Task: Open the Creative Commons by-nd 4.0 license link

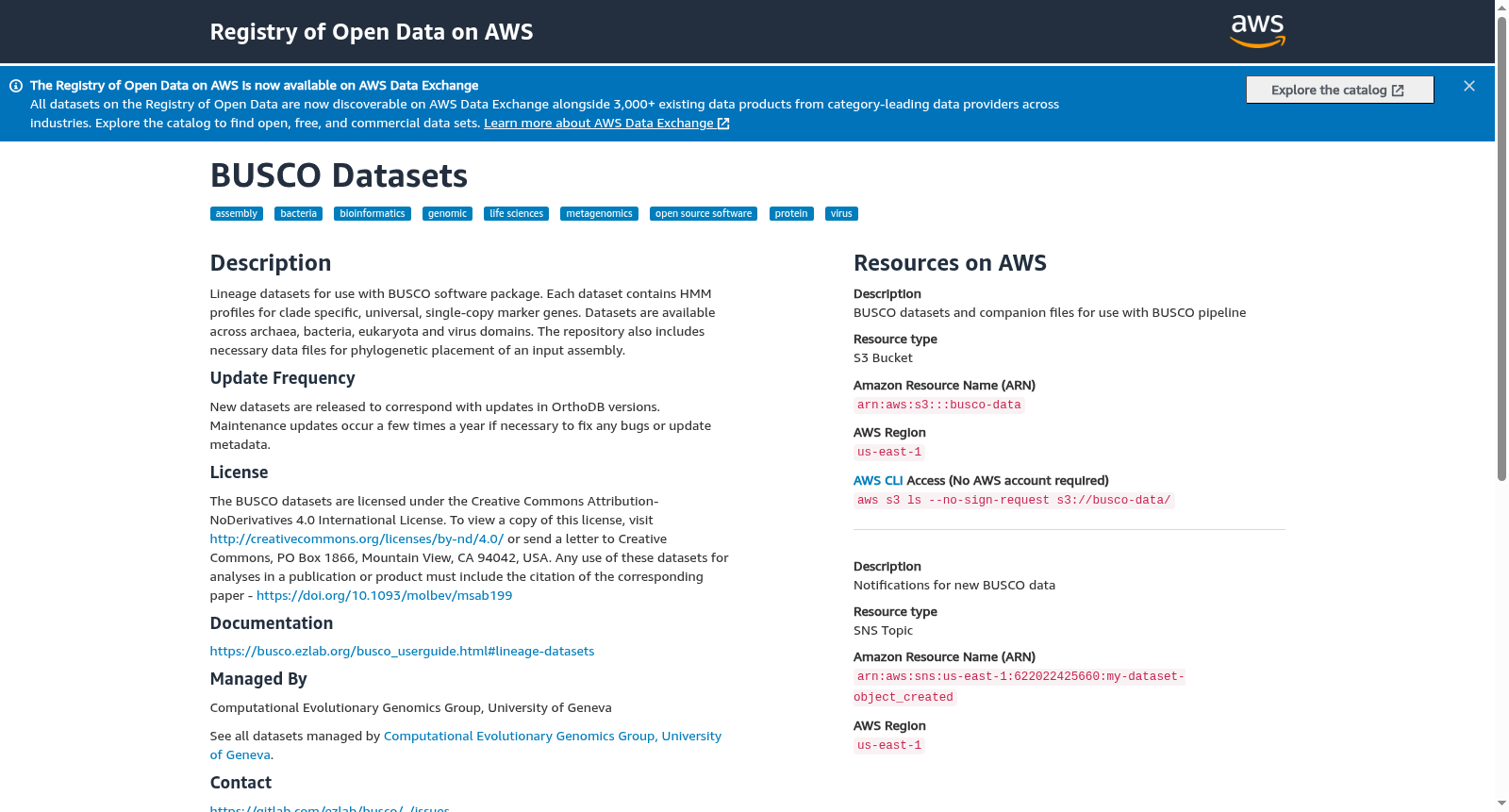Action: coord(357,539)
